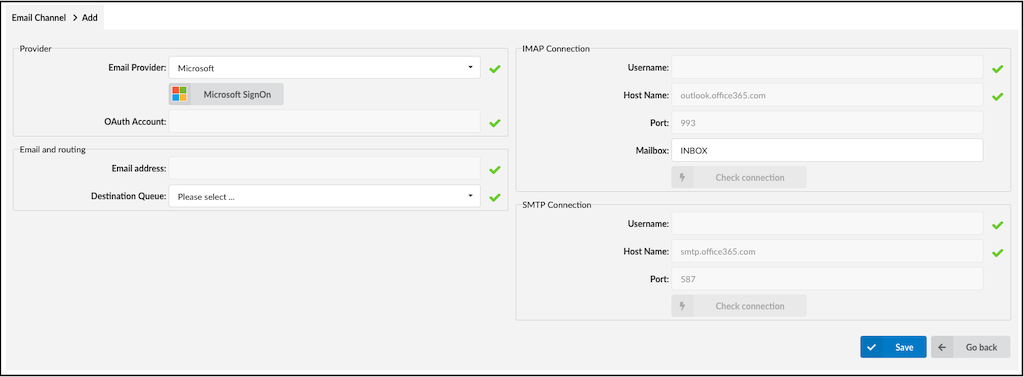This screenshot has width=1024, height=377.
Task: Click the Microsoft SignOn button
Action: tap(227, 94)
